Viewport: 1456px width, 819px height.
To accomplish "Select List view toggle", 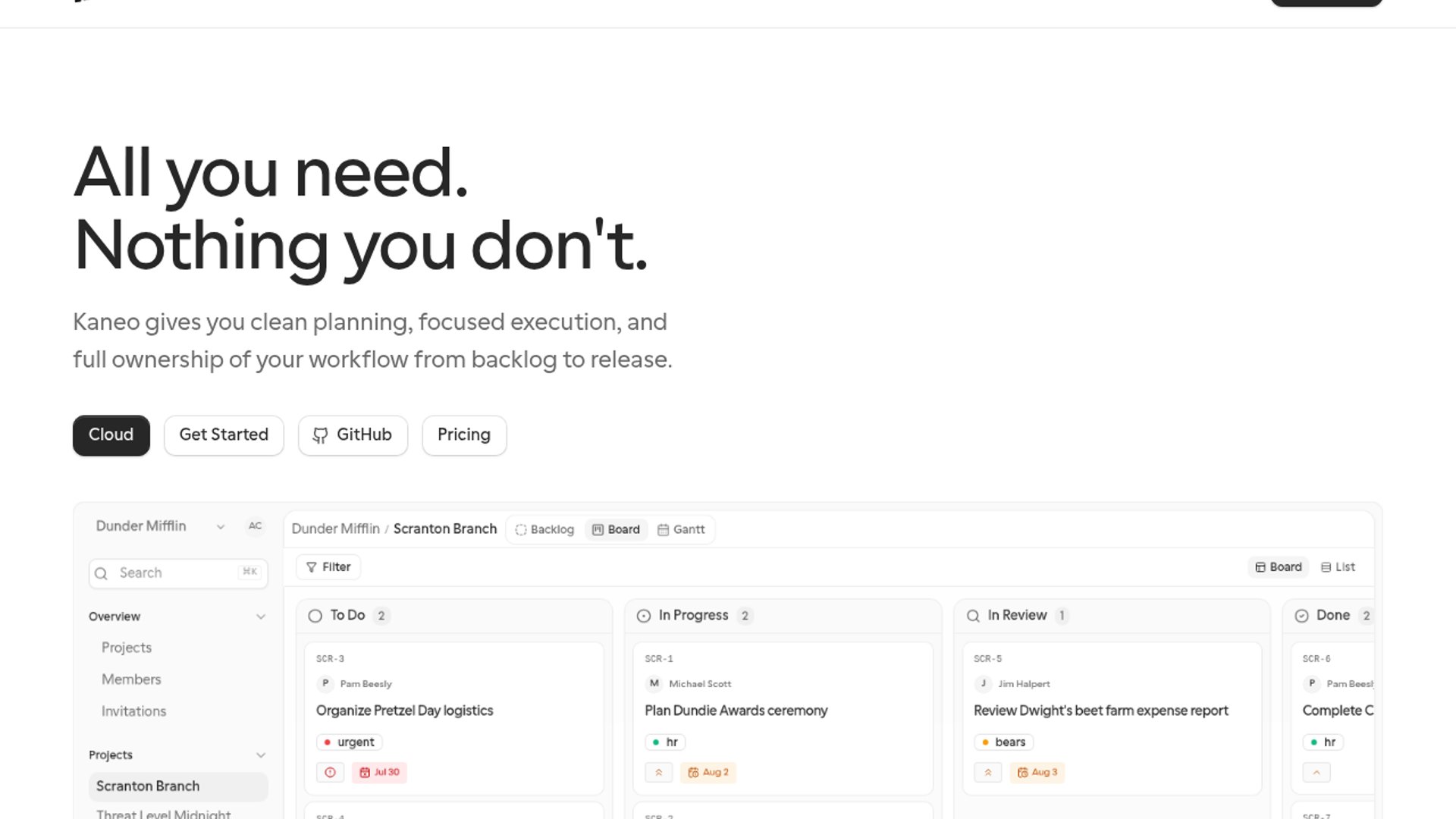I will (1338, 567).
